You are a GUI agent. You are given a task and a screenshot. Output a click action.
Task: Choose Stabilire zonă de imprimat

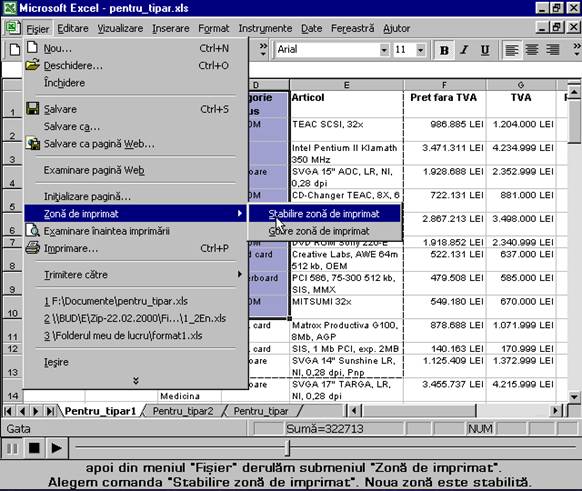325,214
